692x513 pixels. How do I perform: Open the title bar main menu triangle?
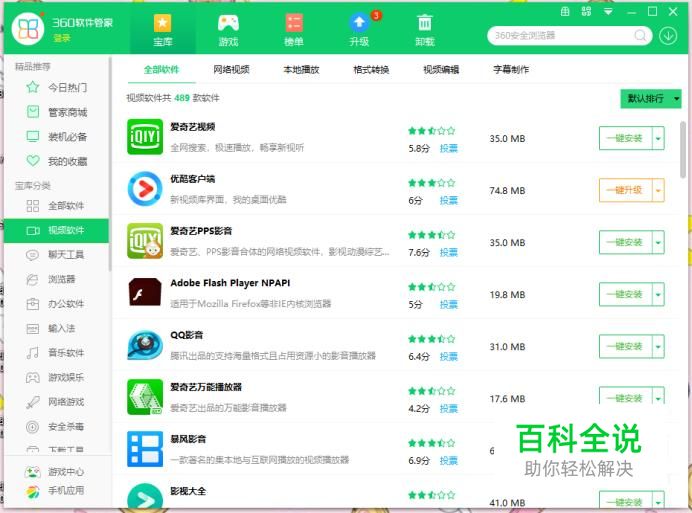[x=608, y=12]
